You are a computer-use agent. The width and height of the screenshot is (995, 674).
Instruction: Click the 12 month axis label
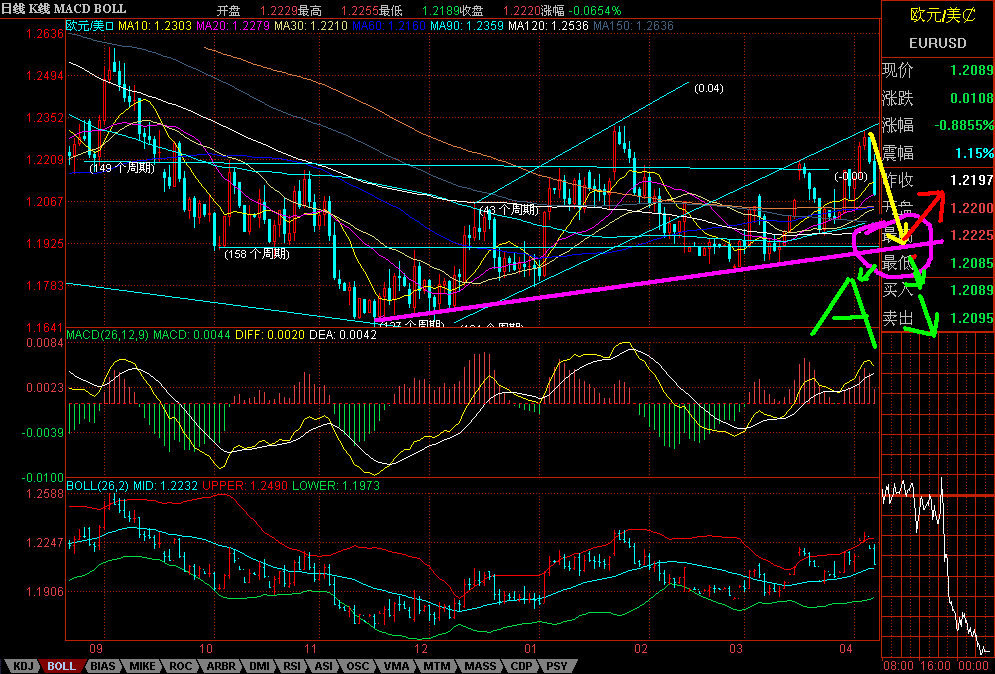(421, 649)
